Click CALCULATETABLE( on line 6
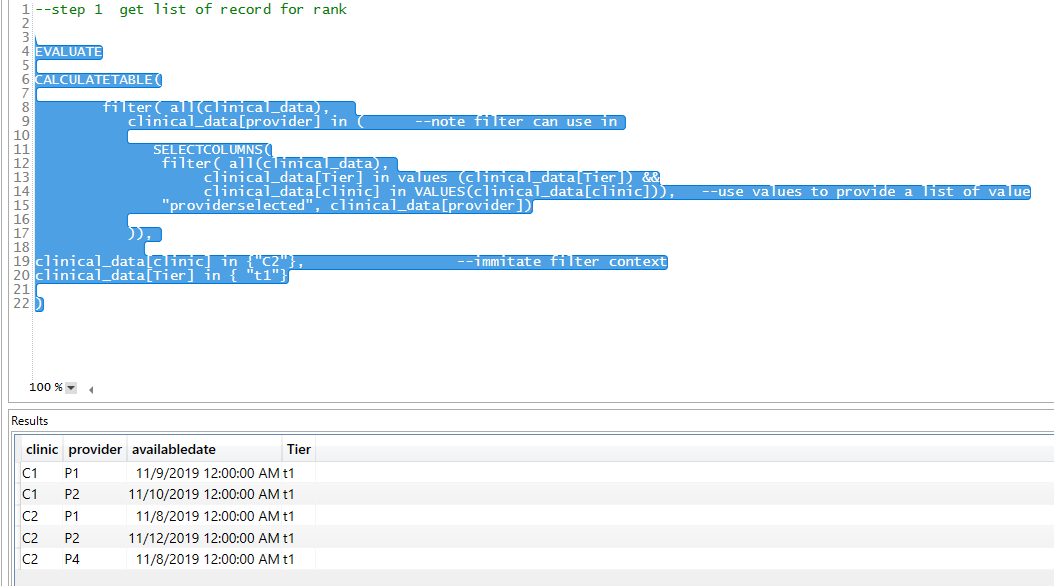The width and height of the screenshot is (1054, 586). coord(98,80)
